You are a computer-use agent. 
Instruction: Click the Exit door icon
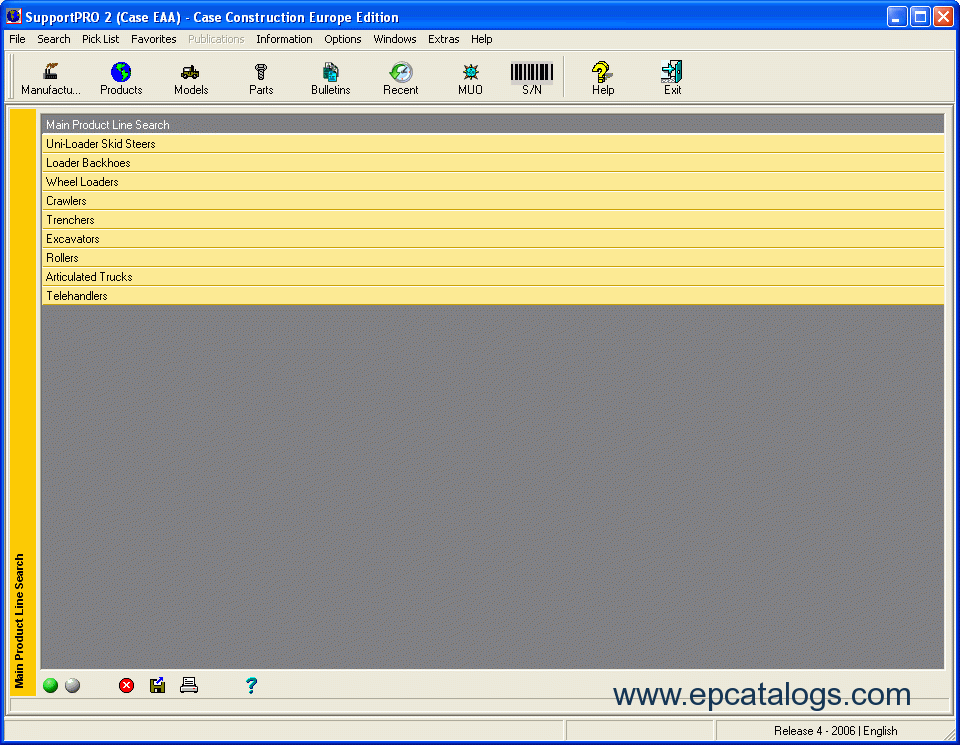point(672,78)
